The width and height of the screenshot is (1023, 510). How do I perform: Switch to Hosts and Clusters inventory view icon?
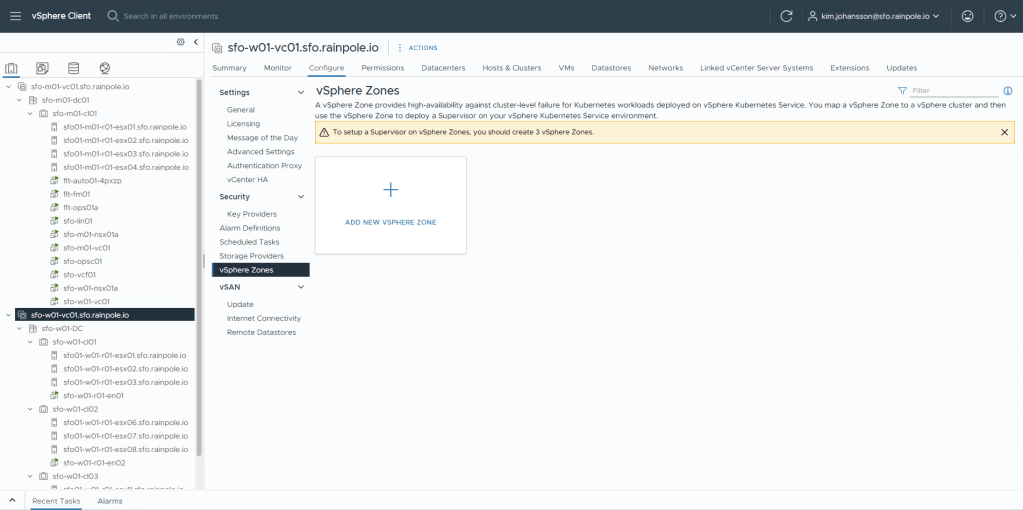point(12,68)
